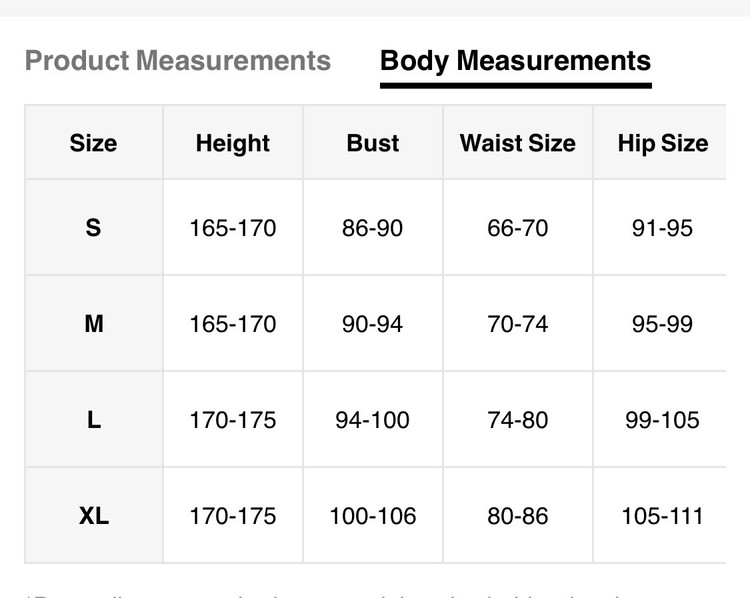The height and width of the screenshot is (598, 750).
Task: Select the XL size row label
Action: pyautogui.click(x=93, y=516)
